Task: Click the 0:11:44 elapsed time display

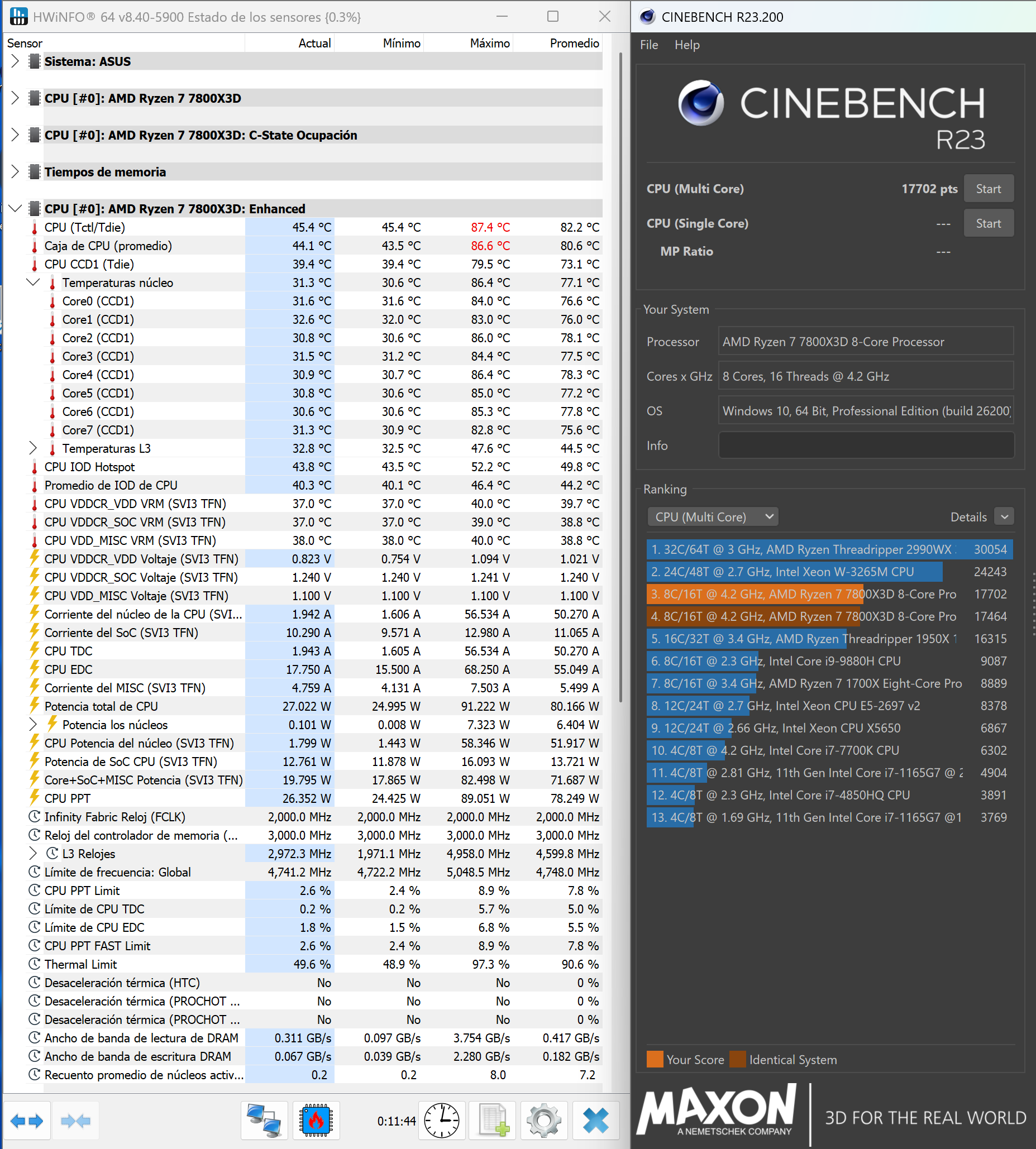Action: click(396, 1121)
